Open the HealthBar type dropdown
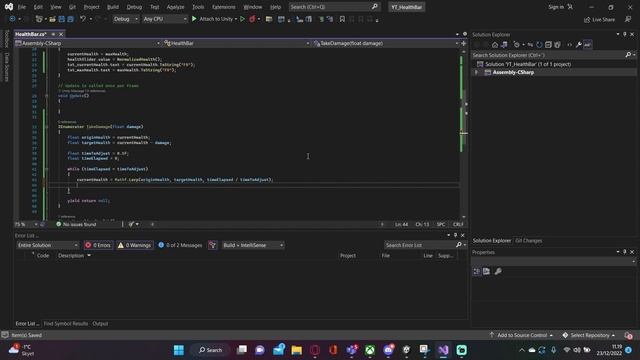The height and width of the screenshot is (360, 640). [236, 43]
